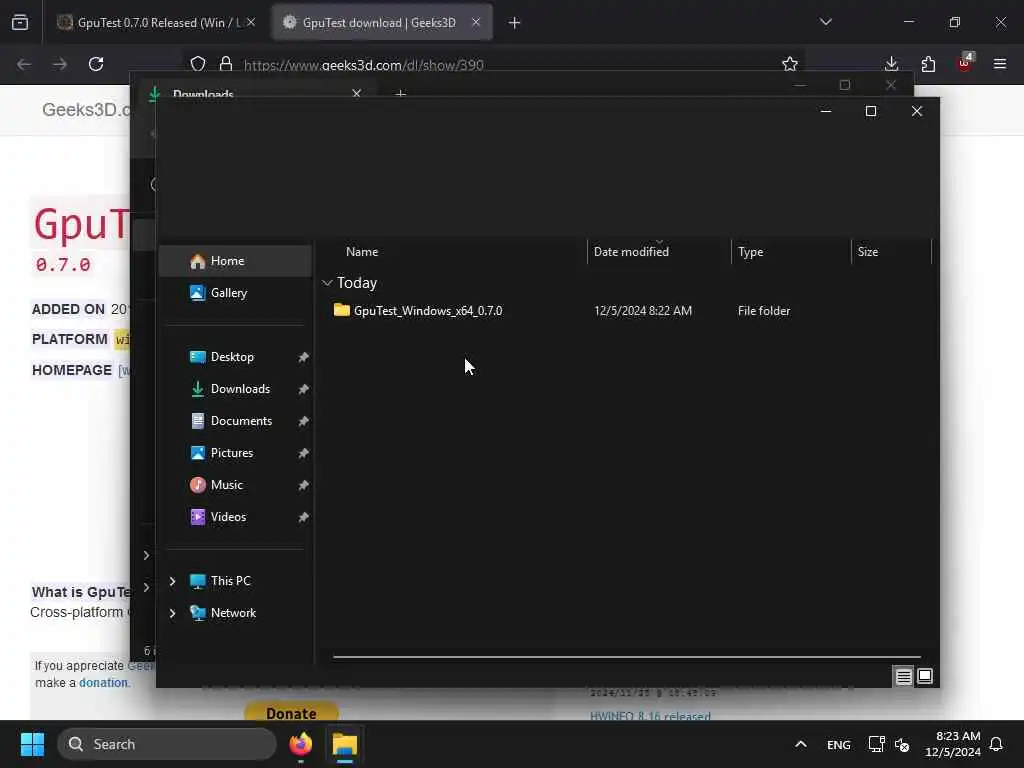This screenshot has height=768, width=1024.
Task: Open Firefox downloads panel
Action: (891, 64)
